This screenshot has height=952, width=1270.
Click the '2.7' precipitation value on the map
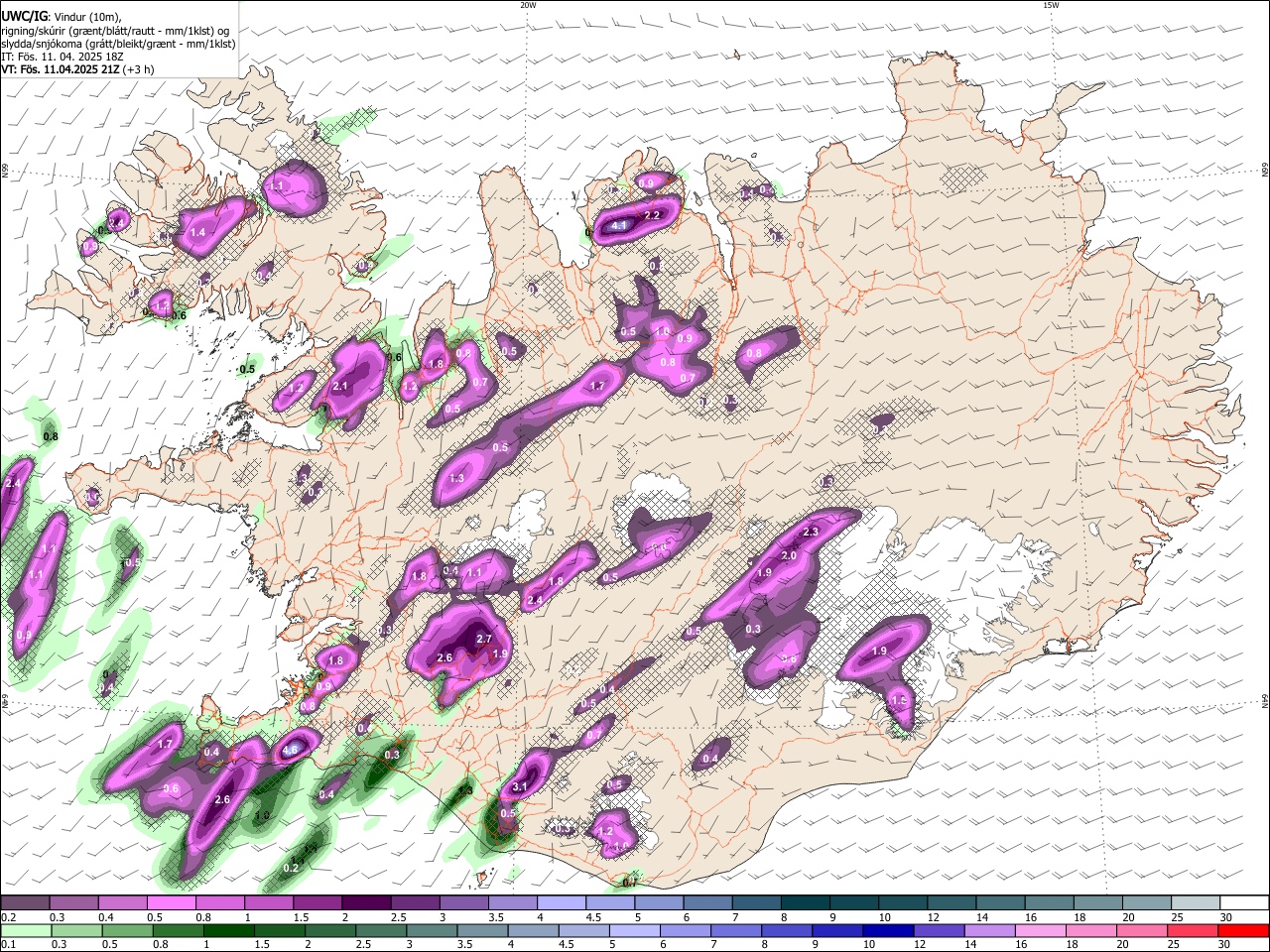pyautogui.click(x=484, y=640)
